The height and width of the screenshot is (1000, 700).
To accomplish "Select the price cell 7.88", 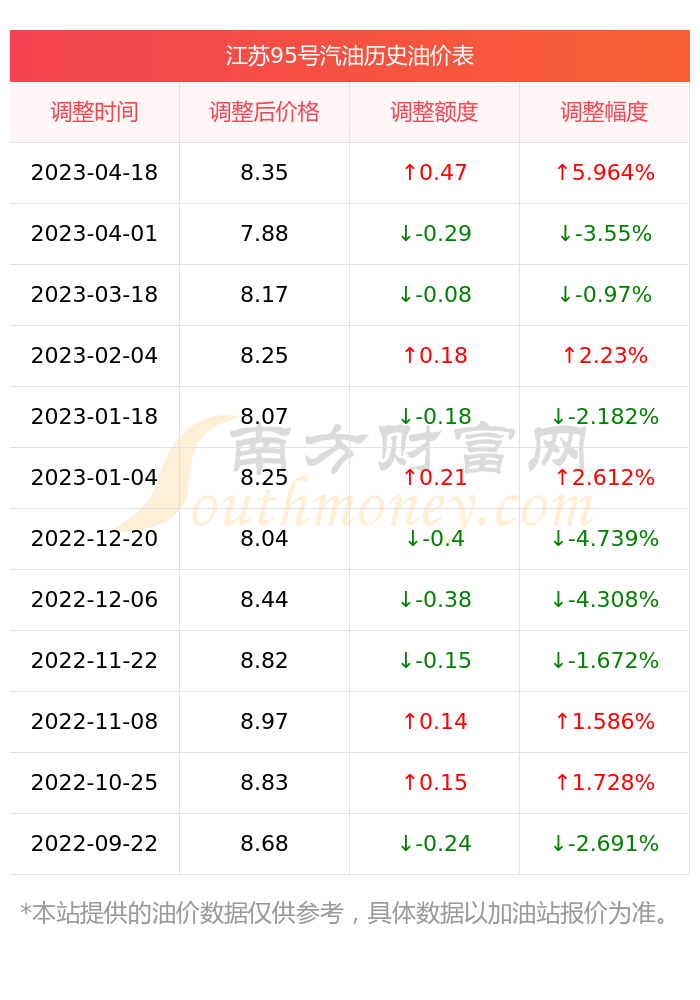I will 264,233.
